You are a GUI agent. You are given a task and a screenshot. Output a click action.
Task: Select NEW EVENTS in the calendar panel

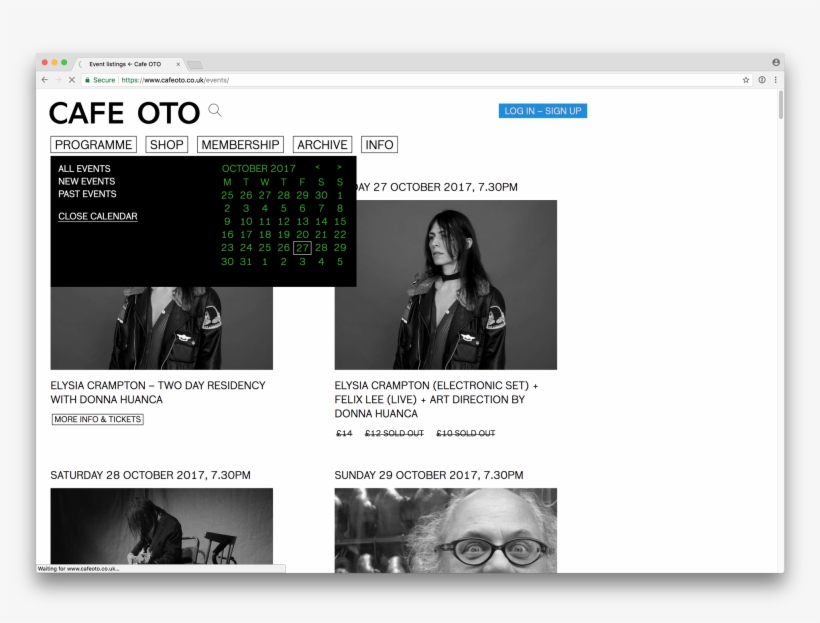click(x=86, y=181)
